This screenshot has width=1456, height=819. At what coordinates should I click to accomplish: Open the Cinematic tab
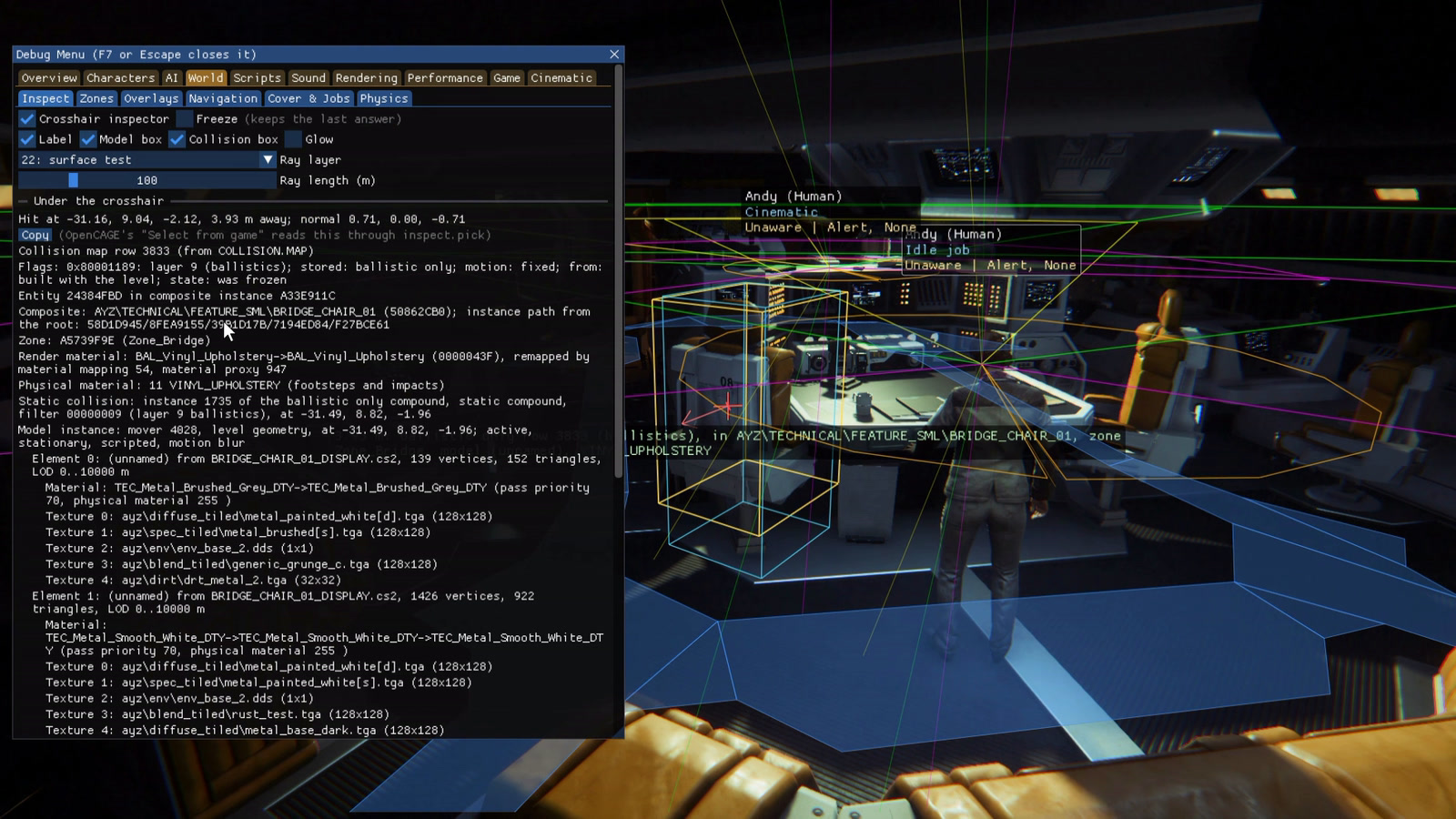(561, 78)
